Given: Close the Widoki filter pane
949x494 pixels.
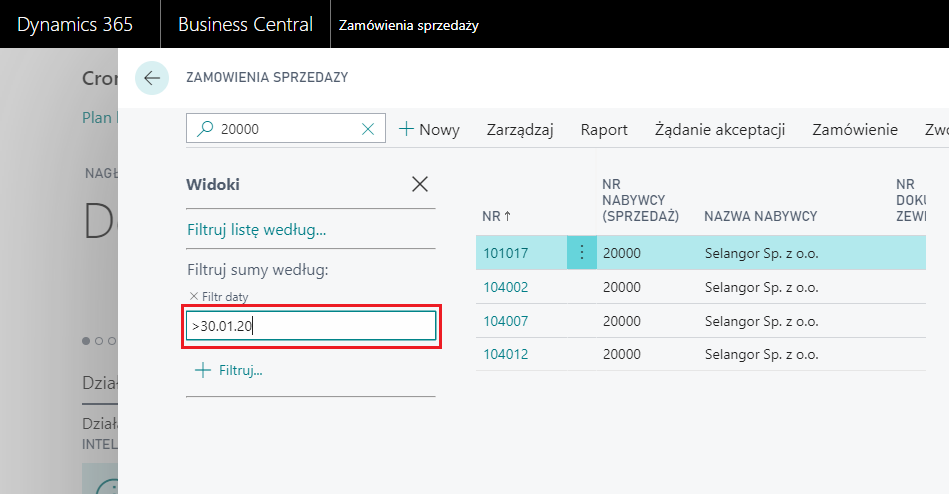Looking at the screenshot, I should pos(419,184).
